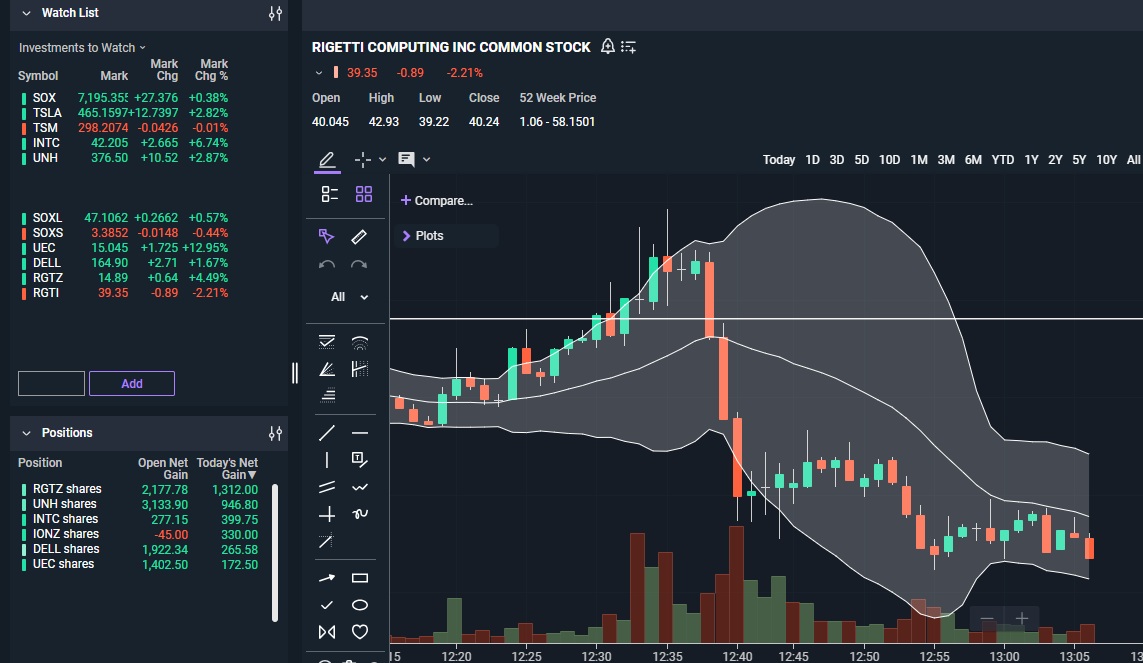1143x663 pixels.
Task: Select the zigzag polyline tool
Action: tap(359, 487)
